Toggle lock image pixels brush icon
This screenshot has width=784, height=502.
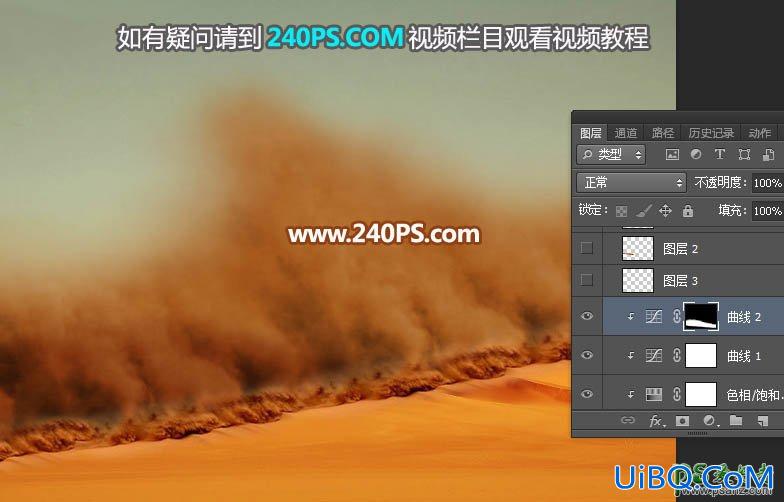pyautogui.click(x=644, y=211)
